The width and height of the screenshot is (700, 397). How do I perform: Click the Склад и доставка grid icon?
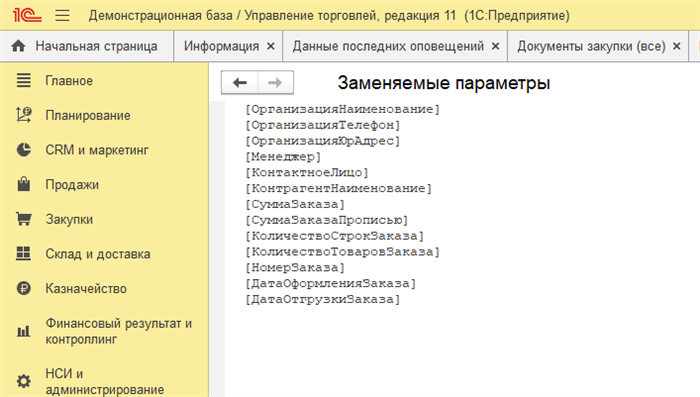pyautogui.click(x=24, y=254)
